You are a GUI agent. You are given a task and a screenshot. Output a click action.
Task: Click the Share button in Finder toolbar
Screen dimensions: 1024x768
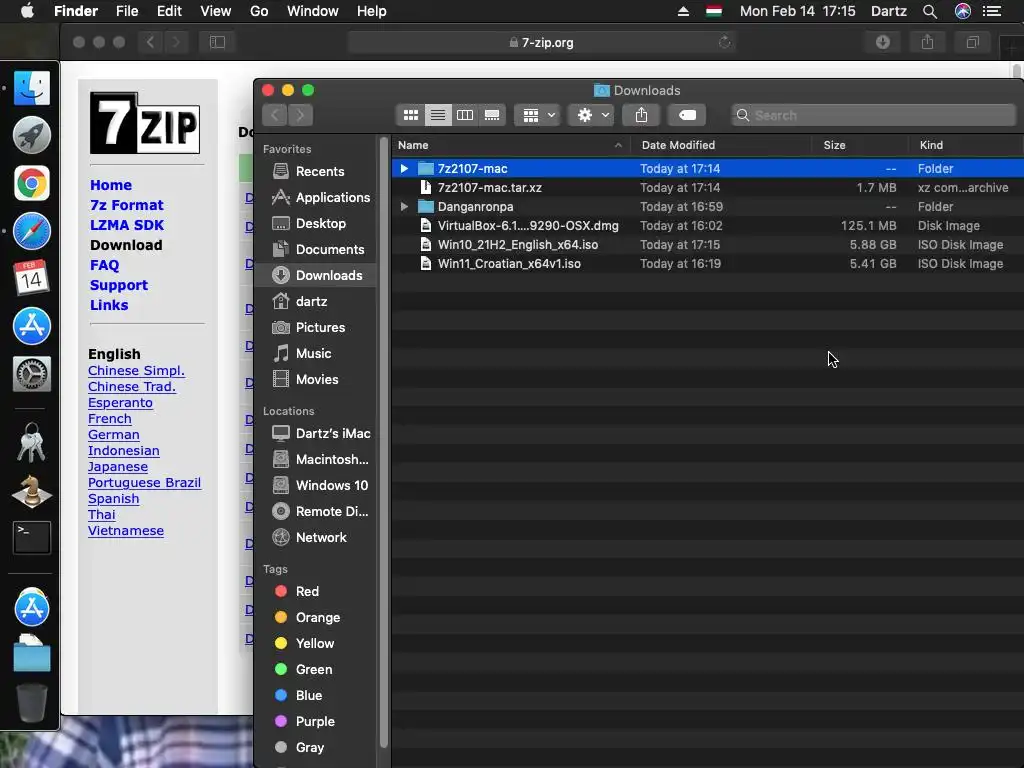641,116
